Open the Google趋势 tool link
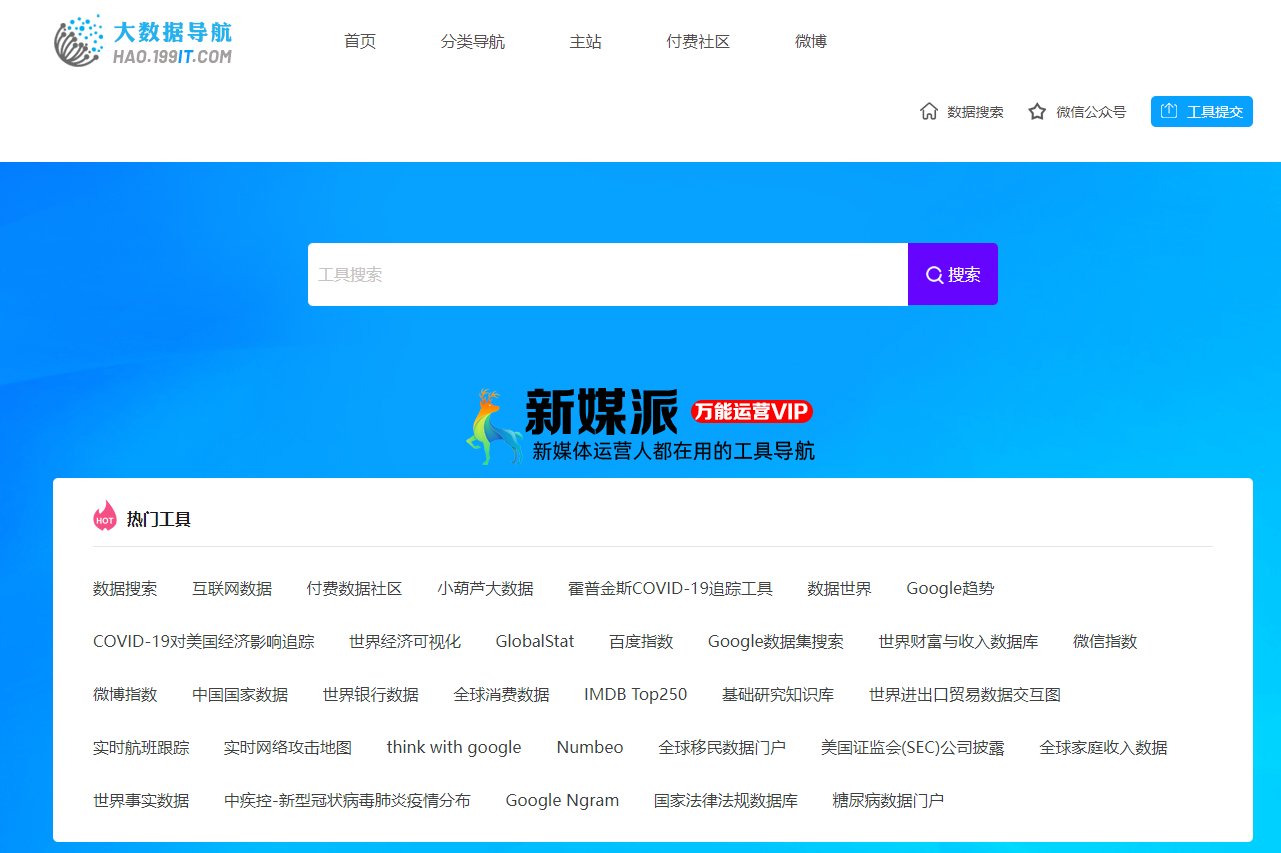The image size is (1281, 853). click(950, 589)
